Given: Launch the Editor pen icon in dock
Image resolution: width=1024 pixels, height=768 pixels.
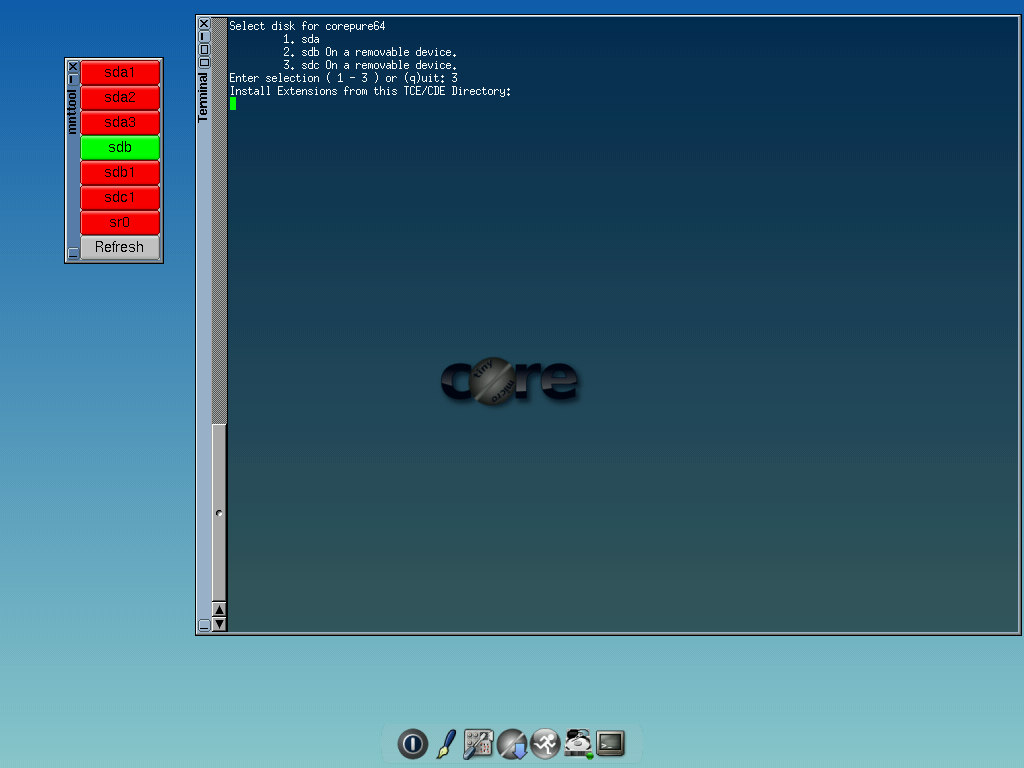Looking at the screenshot, I should click(447, 744).
